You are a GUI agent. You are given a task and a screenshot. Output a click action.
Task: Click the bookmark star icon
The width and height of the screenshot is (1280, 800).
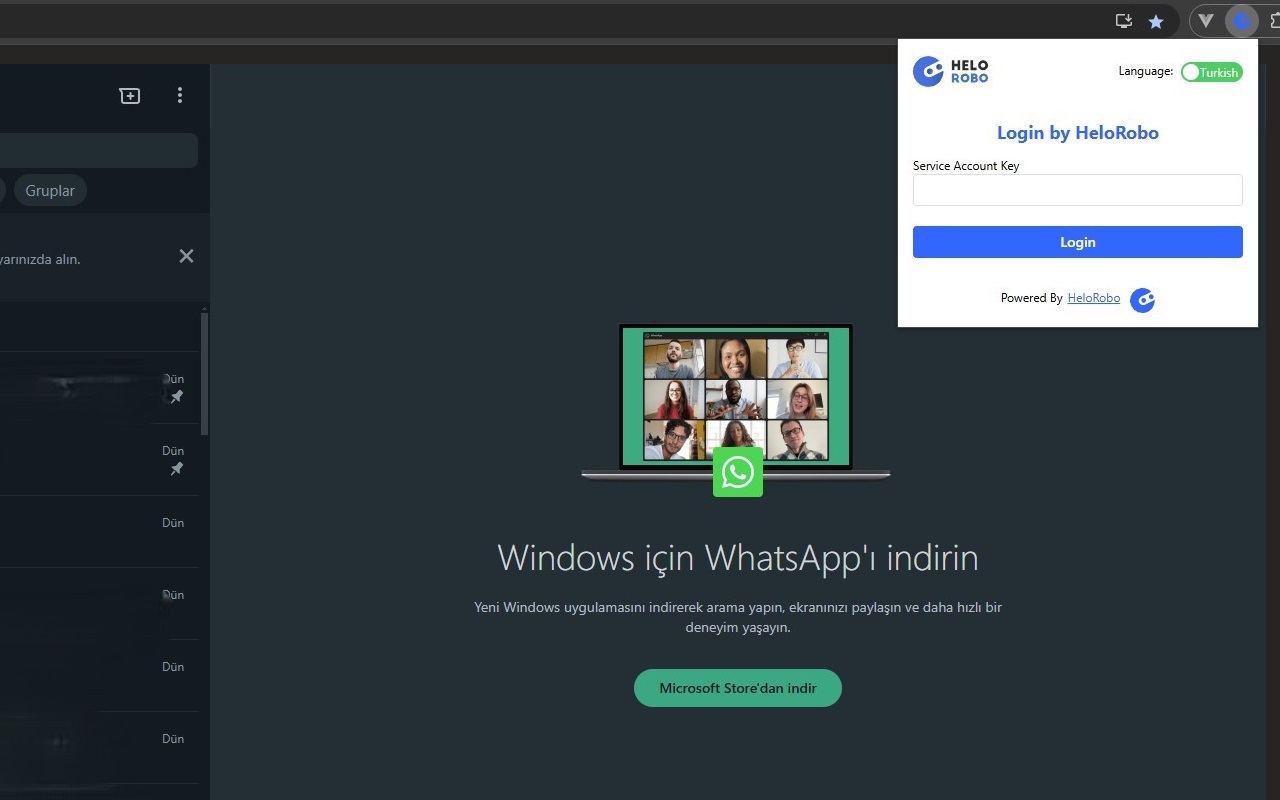pyautogui.click(x=1156, y=21)
